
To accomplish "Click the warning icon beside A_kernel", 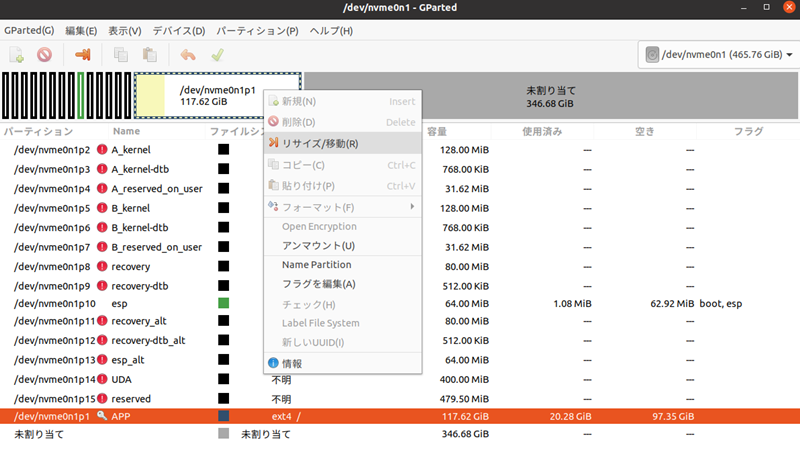I will (x=102, y=150).
